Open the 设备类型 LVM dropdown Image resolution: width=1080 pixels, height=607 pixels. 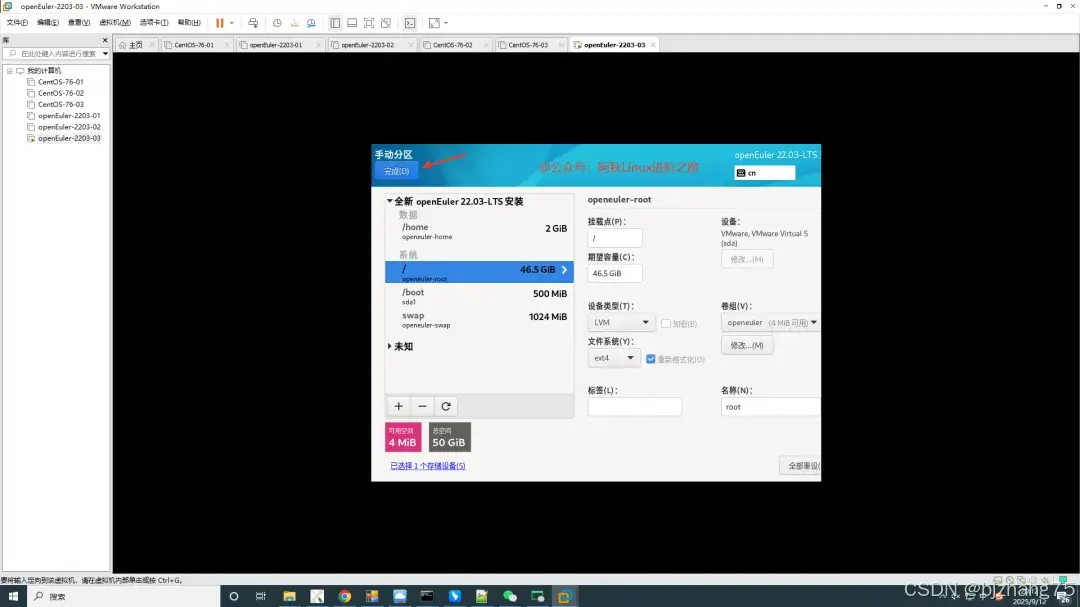pyautogui.click(x=620, y=322)
